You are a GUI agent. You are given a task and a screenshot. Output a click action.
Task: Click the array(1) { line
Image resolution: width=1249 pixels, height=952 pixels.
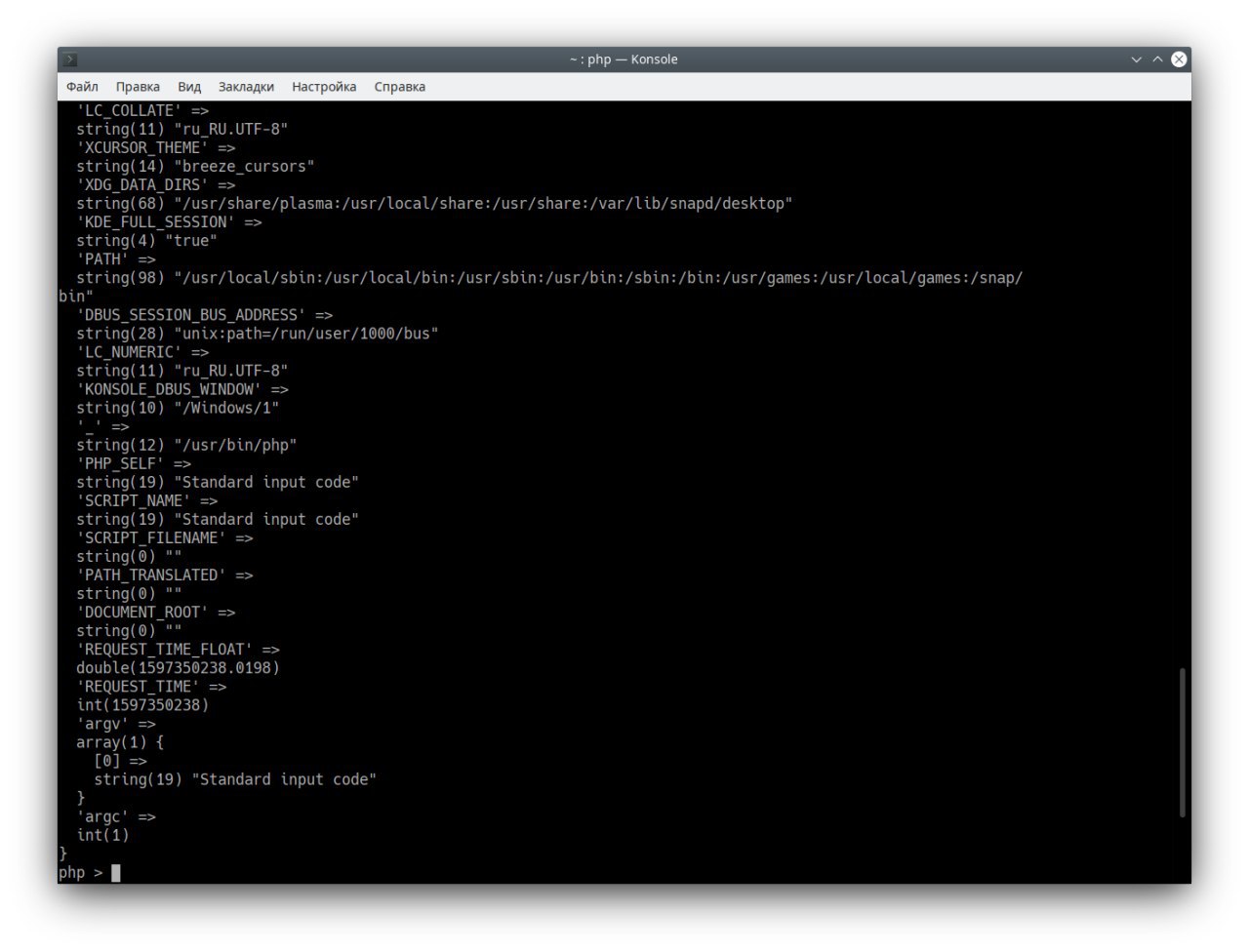click(120, 742)
